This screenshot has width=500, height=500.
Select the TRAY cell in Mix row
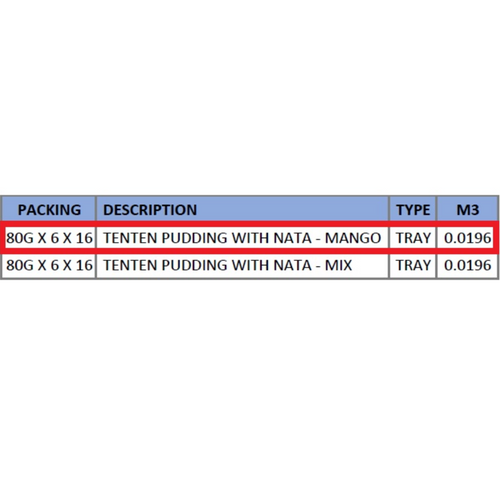click(x=413, y=265)
